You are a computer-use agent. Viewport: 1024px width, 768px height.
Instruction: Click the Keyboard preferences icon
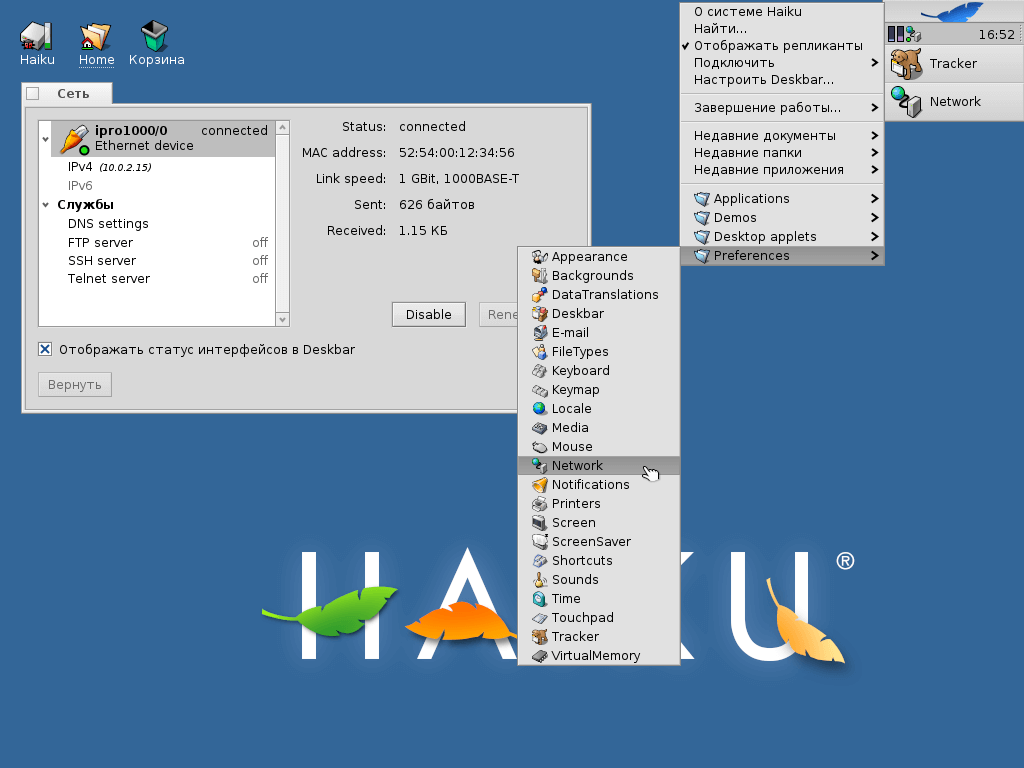tap(539, 370)
